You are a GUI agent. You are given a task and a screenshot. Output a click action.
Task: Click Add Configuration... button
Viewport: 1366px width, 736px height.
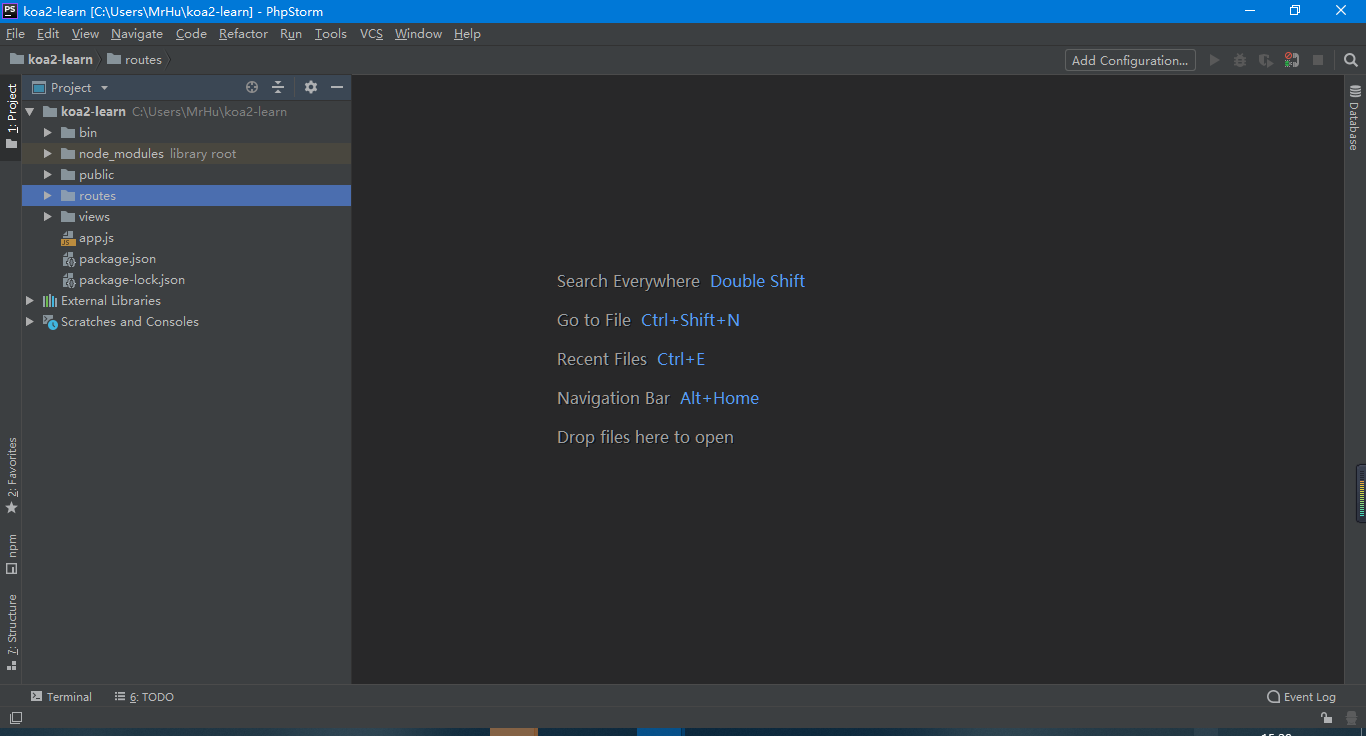(1130, 60)
